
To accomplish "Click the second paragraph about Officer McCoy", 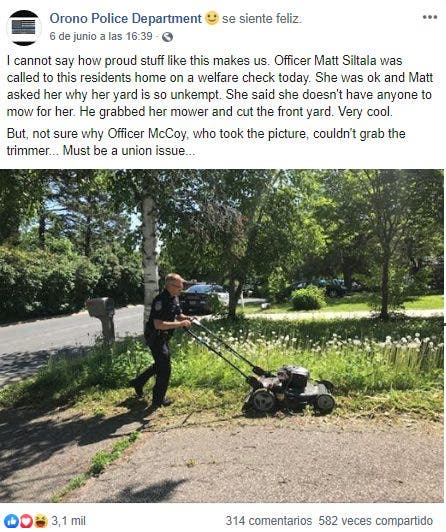I will point(206,142).
